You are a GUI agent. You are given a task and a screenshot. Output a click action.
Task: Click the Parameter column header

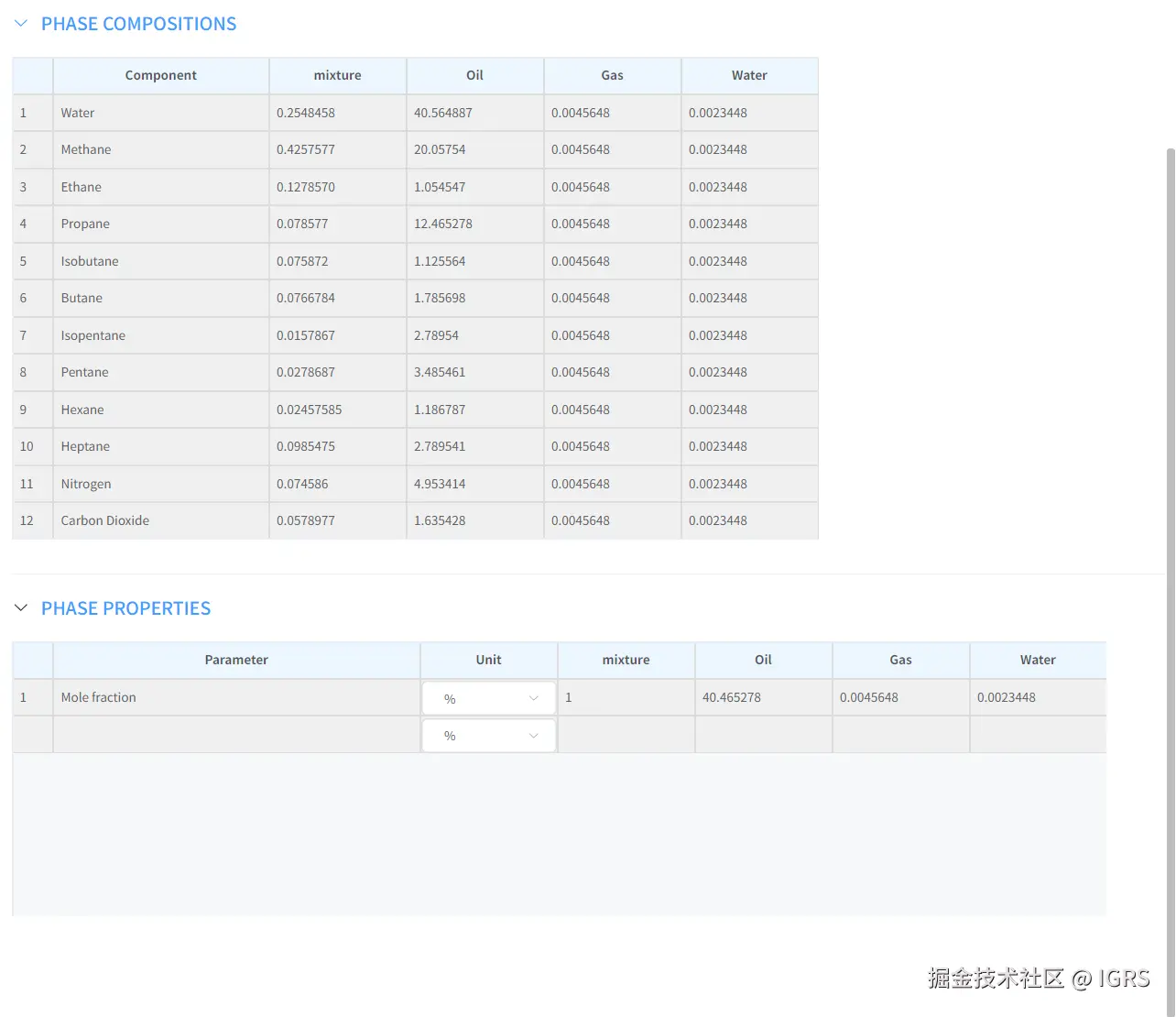[236, 660]
